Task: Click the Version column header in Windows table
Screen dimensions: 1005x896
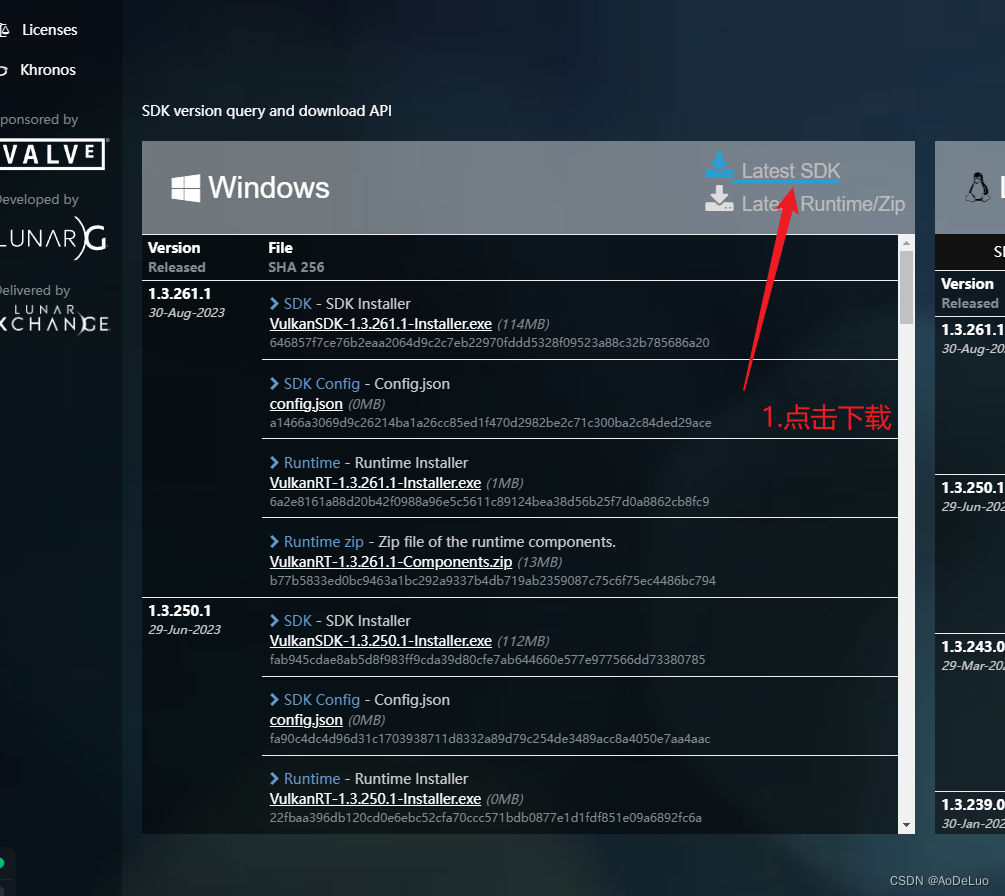Action: [174, 247]
